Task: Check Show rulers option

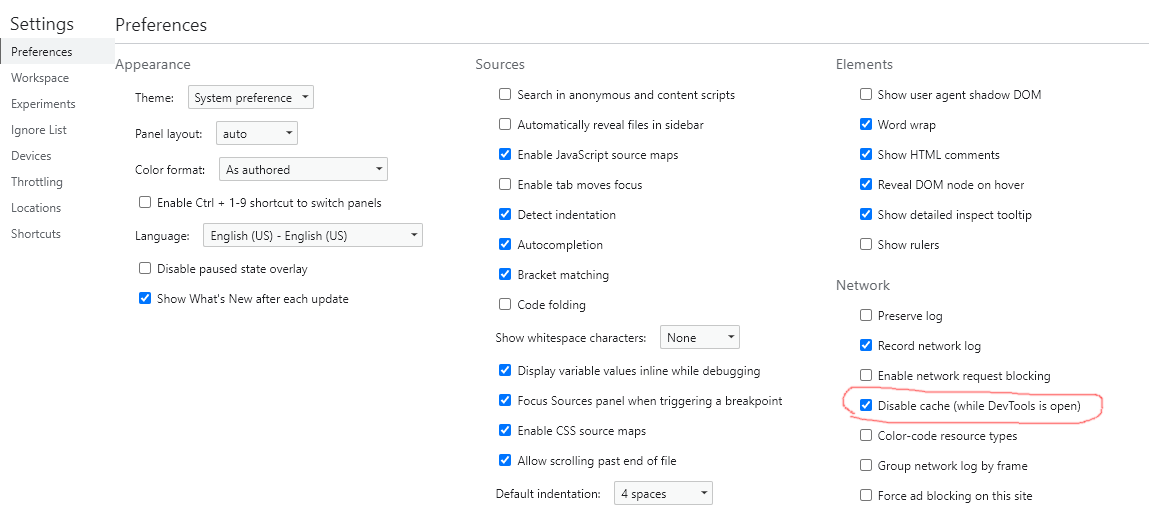Action: tap(865, 244)
